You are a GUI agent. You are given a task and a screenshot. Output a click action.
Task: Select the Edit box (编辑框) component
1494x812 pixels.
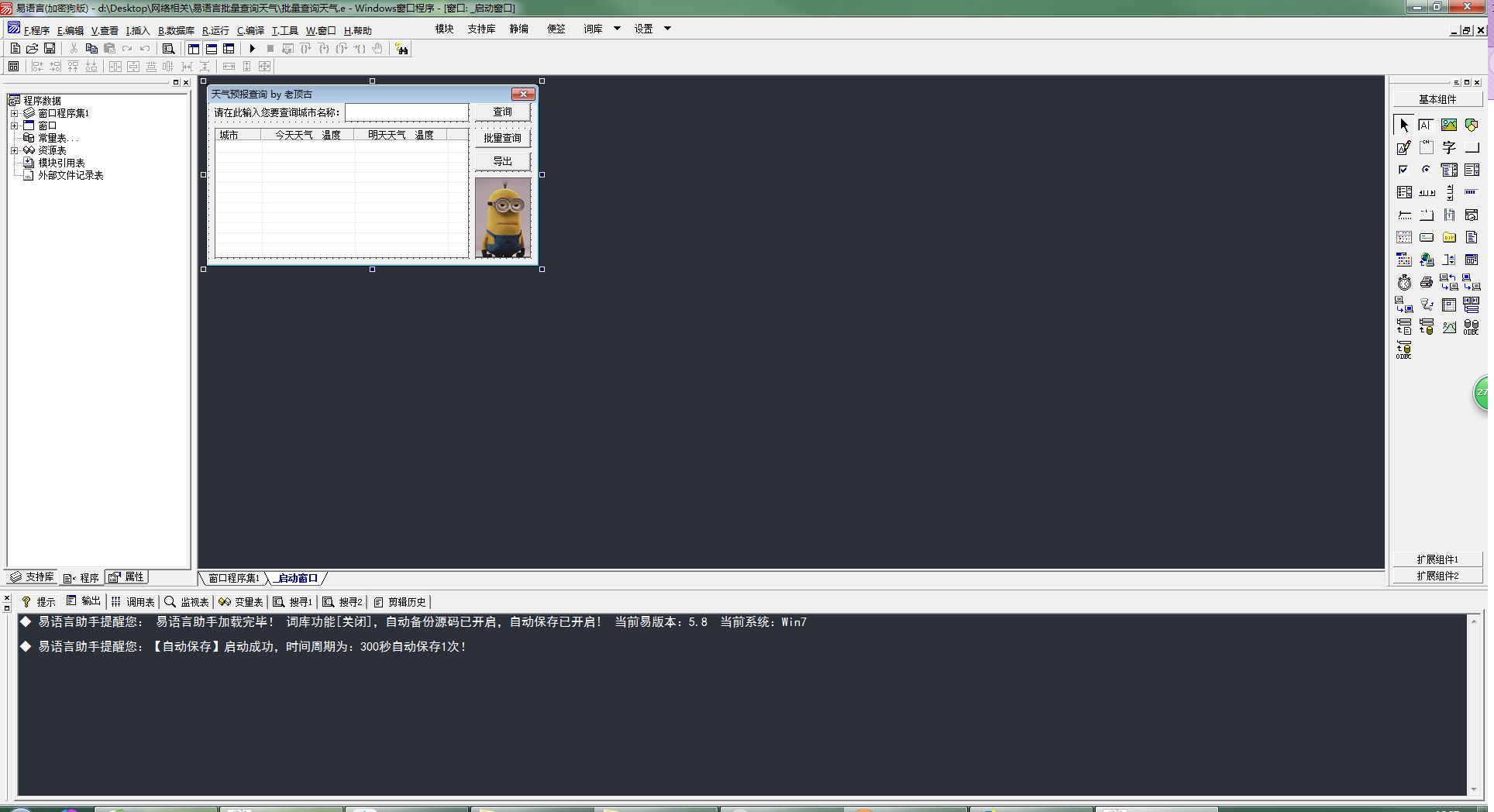[1426, 125]
